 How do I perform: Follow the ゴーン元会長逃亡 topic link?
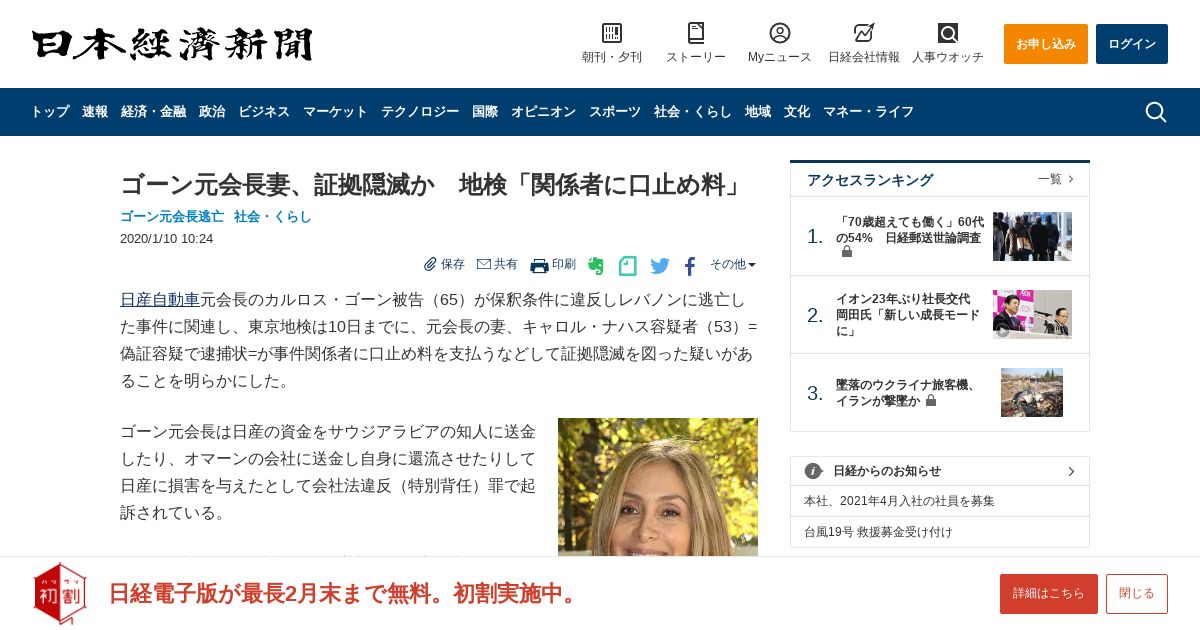point(172,216)
